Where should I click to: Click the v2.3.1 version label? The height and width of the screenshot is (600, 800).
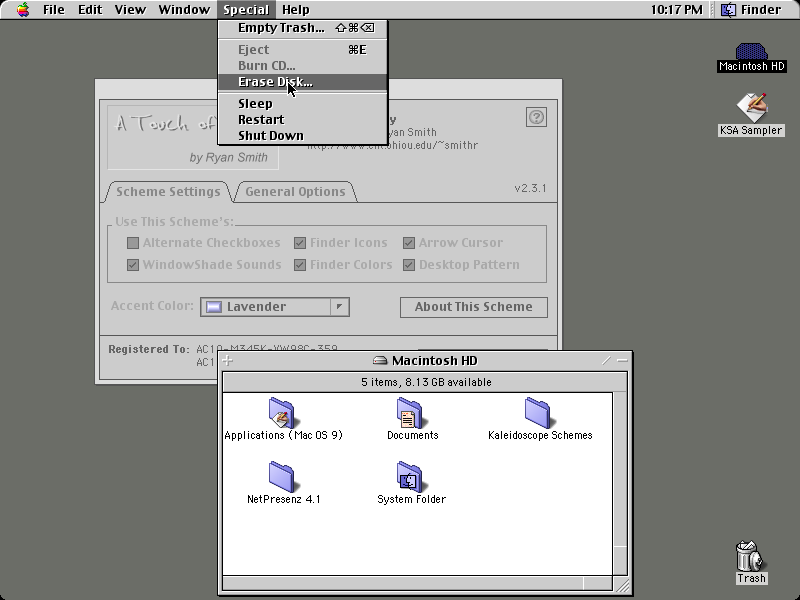[x=530, y=188]
